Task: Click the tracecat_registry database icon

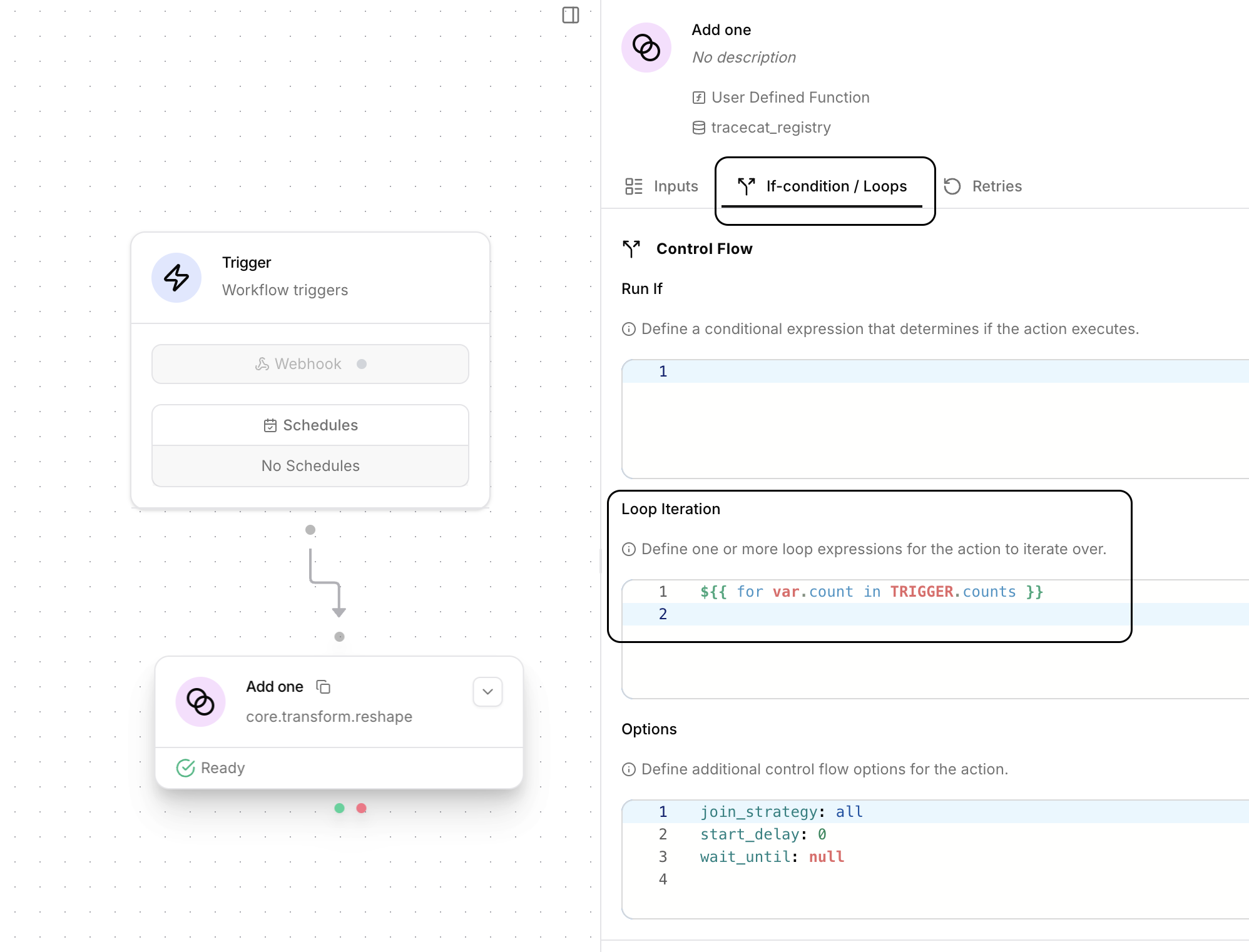Action: (x=699, y=128)
